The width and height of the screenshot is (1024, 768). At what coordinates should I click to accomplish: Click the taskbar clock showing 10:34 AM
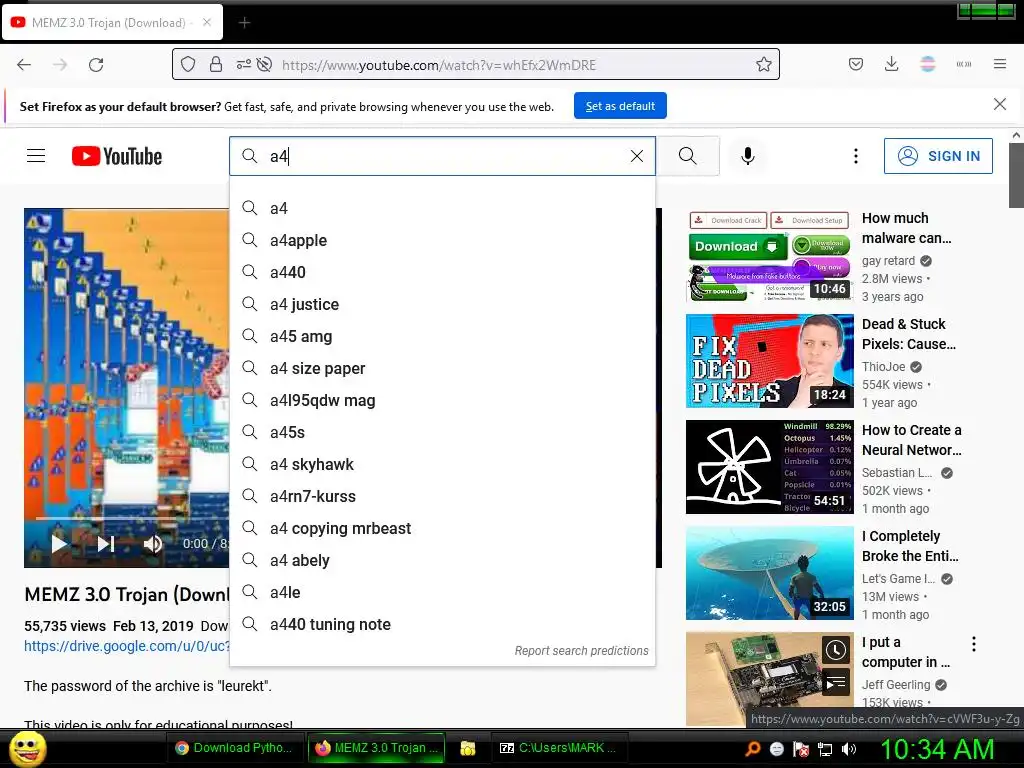point(938,749)
